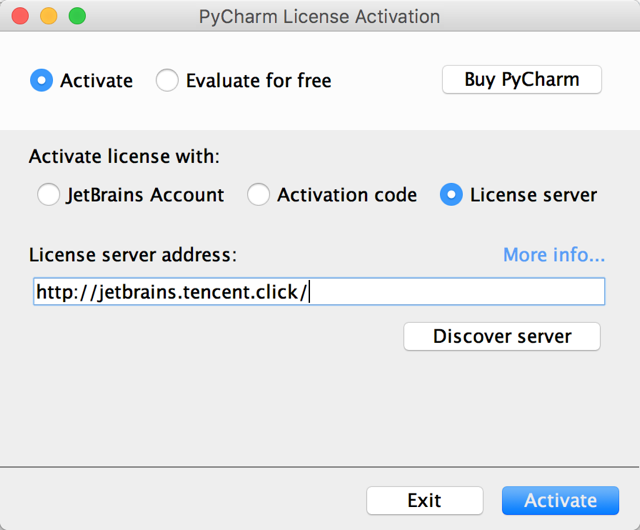The height and width of the screenshot is (530, 640).
Task: Minimize the window with the yellow button
Action: (x=49, y=17)
